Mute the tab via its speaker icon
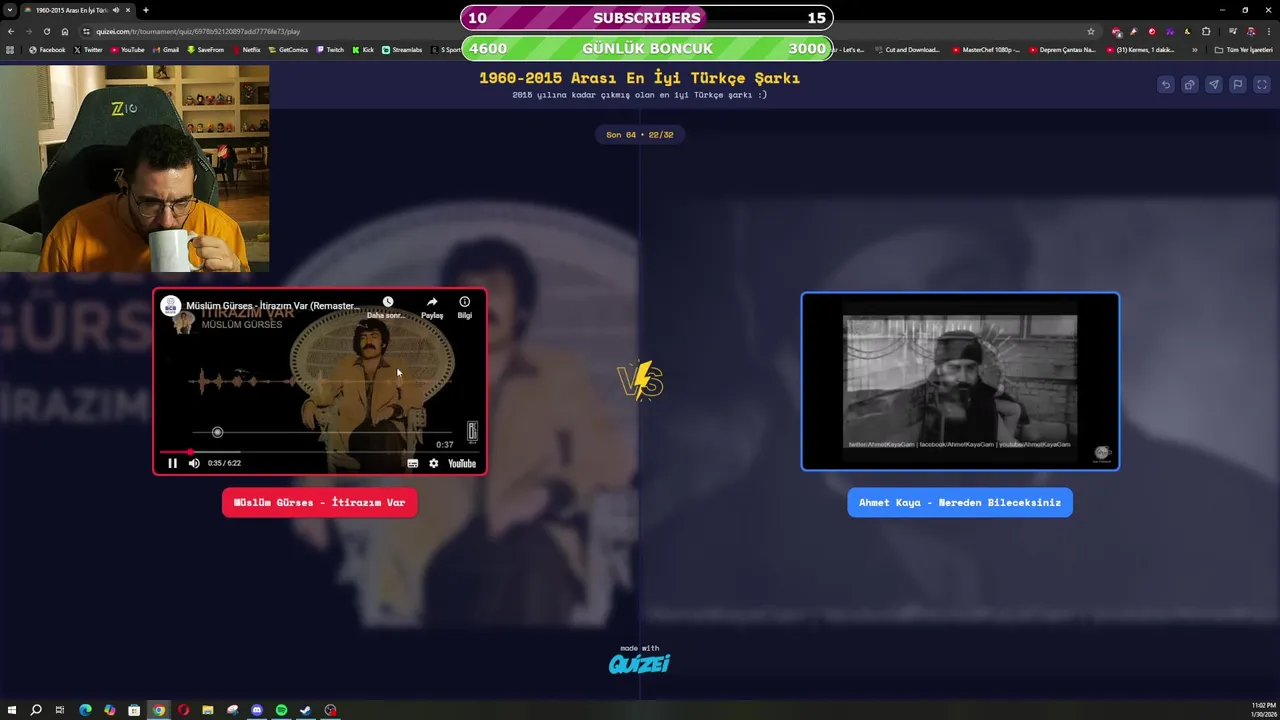The height and width of the screenshot is (720, 1280). [x=116, y=10]
